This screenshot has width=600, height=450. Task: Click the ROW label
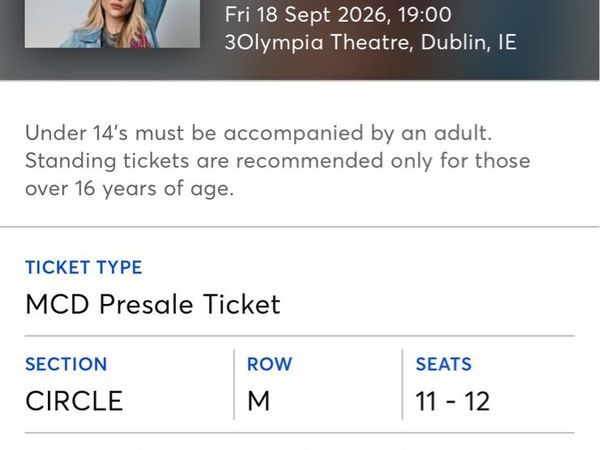click(269, 365)
